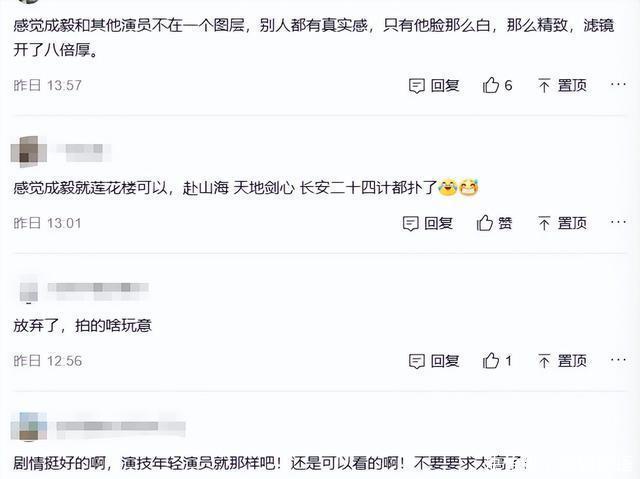
Task: Pin the 12:56 comment to top
Action: click(544, 361)
